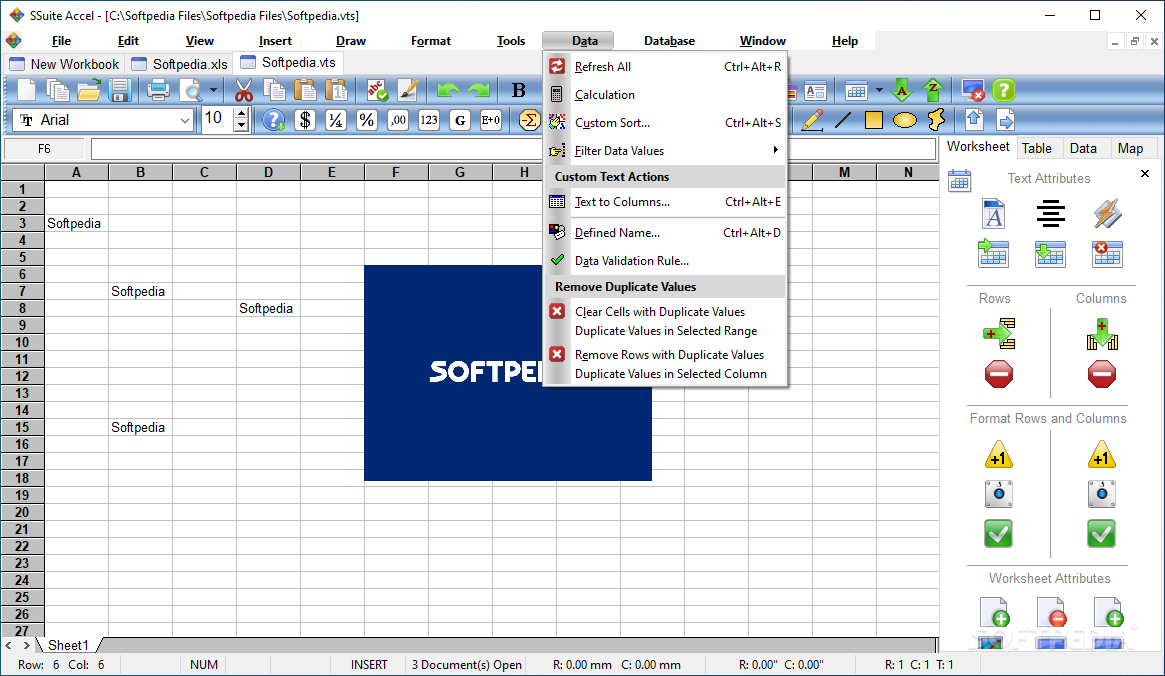This screenshot has width=1165, height=676.
Task: Click the Open folder icon in toolbar
Action: tap(88, 91)
